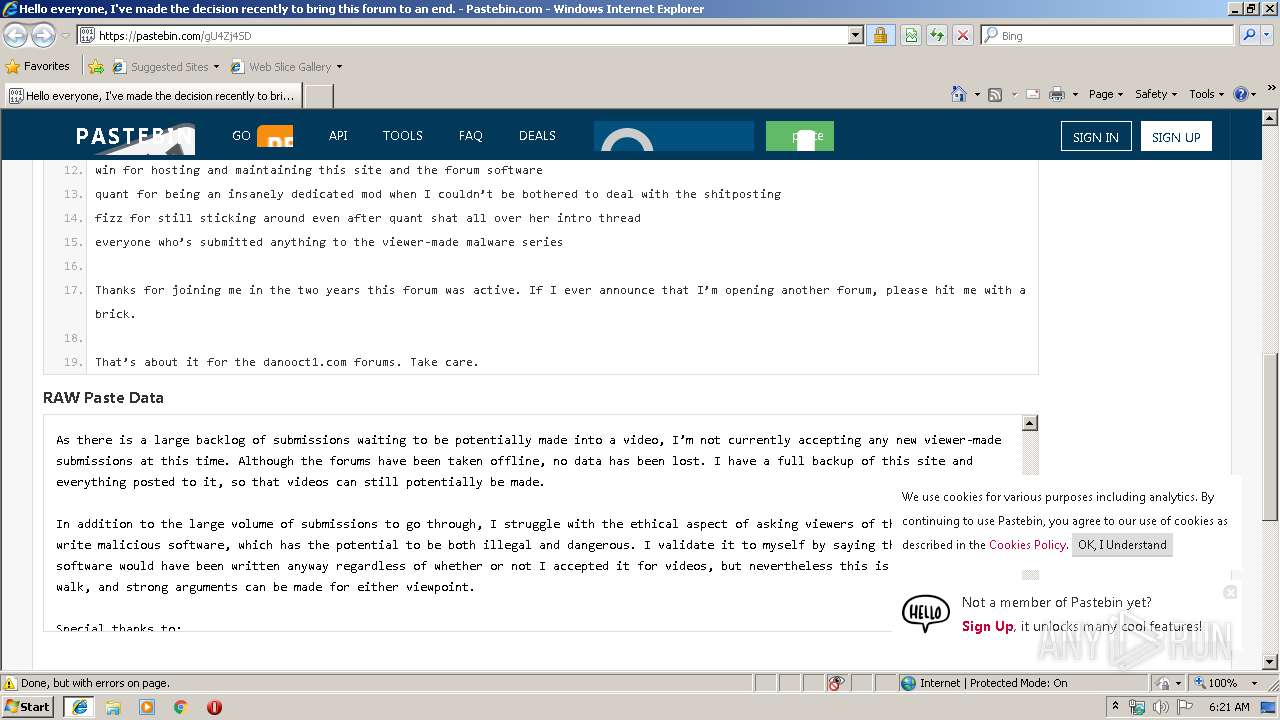Click the volume speaker tray icon
Screen dimensions: 1280x720
click(1161, 707)
